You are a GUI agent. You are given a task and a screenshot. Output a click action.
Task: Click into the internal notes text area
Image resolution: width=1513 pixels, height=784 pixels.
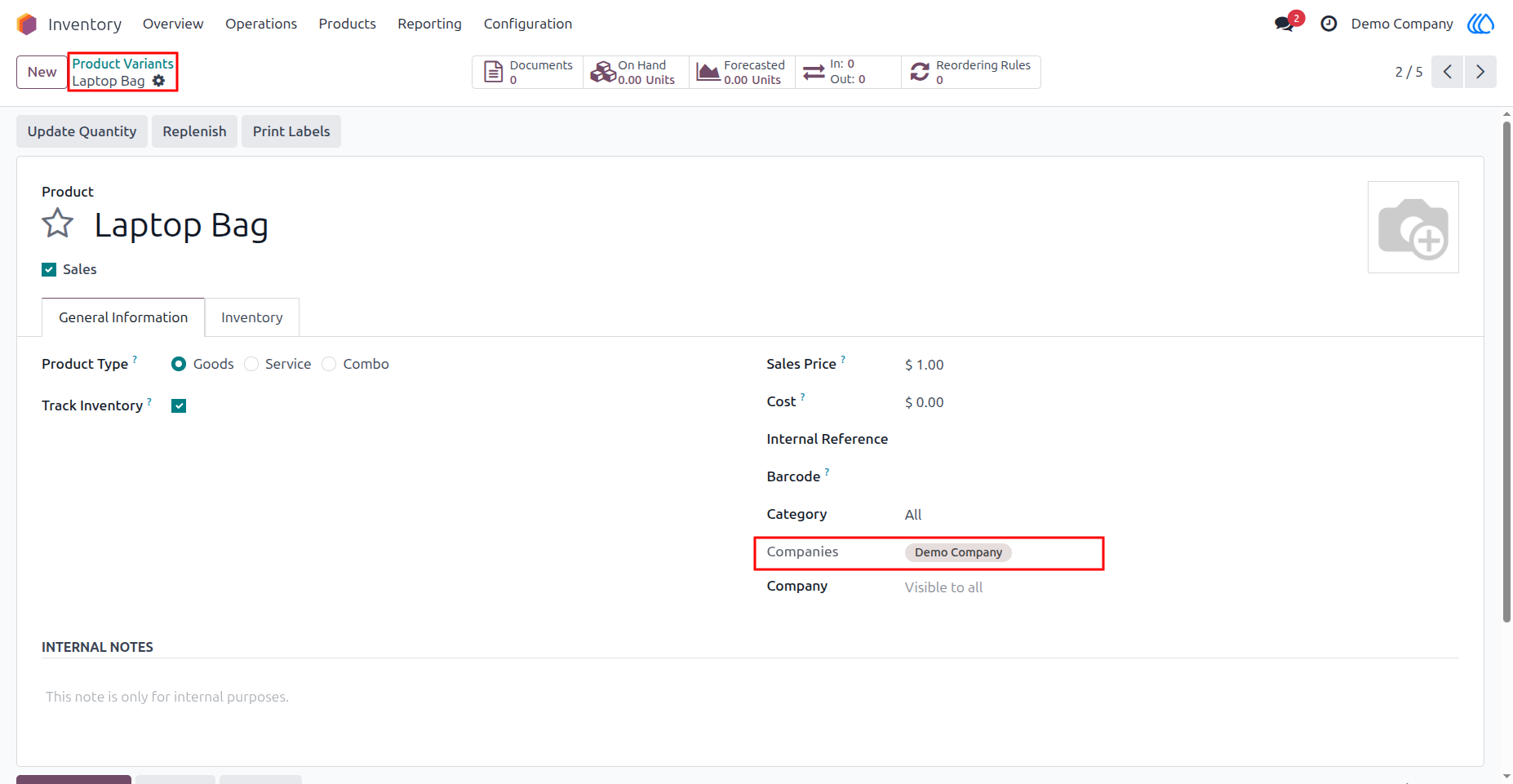(750, 697)
